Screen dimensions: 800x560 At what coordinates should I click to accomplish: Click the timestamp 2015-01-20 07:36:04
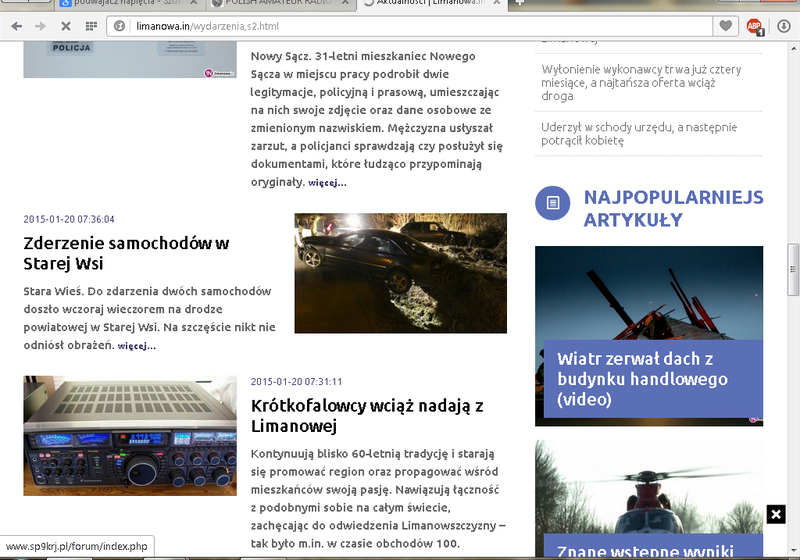click(x=69, y=219)
